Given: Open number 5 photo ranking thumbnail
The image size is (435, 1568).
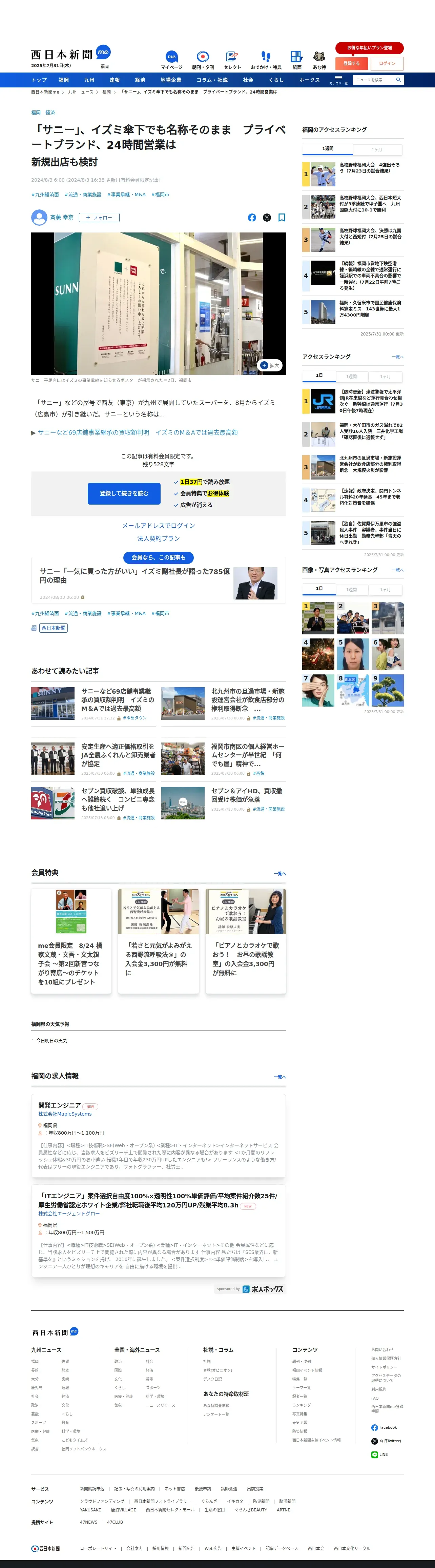Looking at the screenshot, I should [353, 654].
